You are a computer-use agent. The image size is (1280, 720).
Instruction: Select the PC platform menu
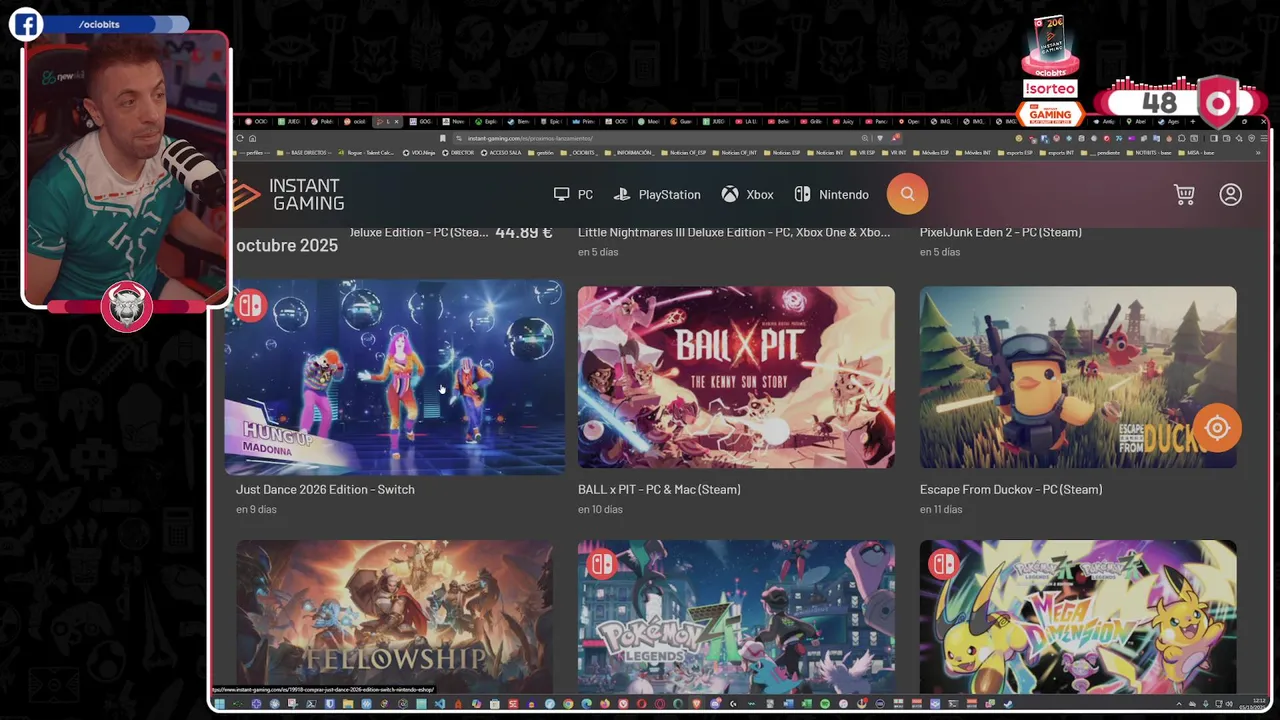573,194
